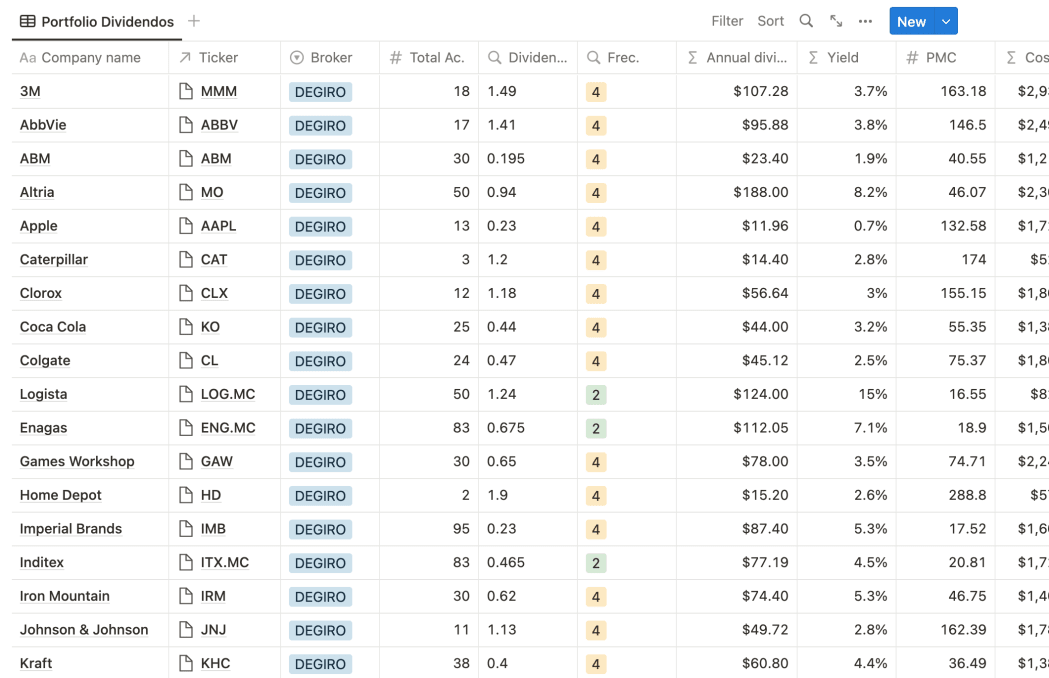
Task: Open the three-dot more options menu
Action: [x=865, y=21]
